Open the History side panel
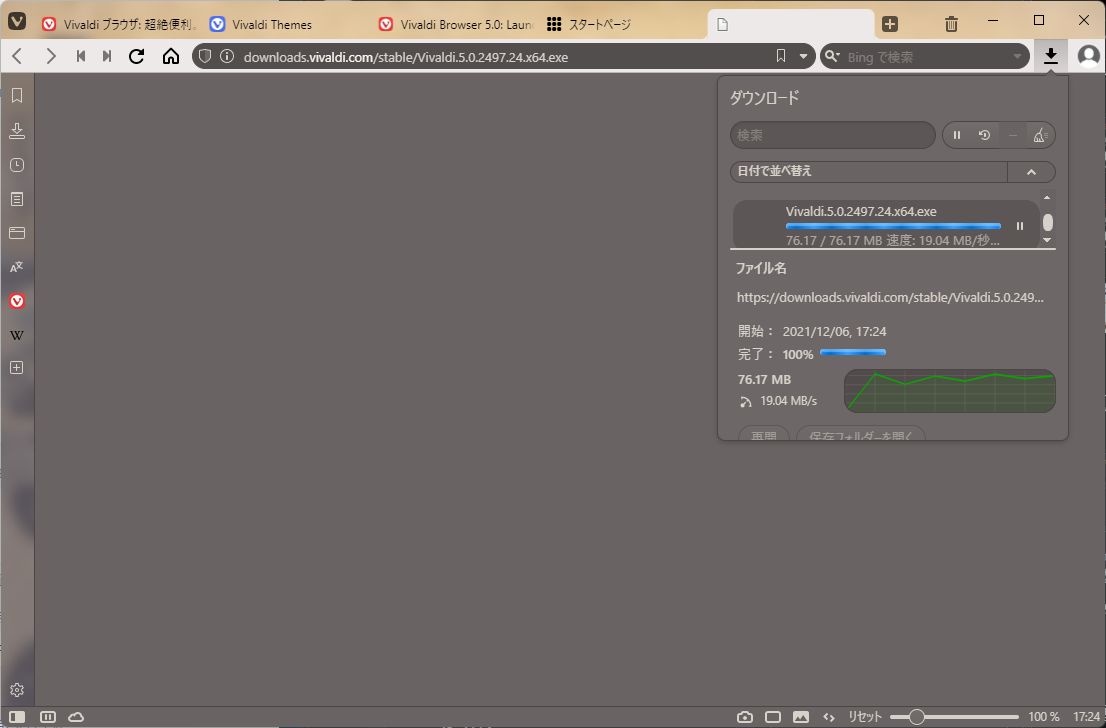The image size is (1106, 728). [17, 165]
